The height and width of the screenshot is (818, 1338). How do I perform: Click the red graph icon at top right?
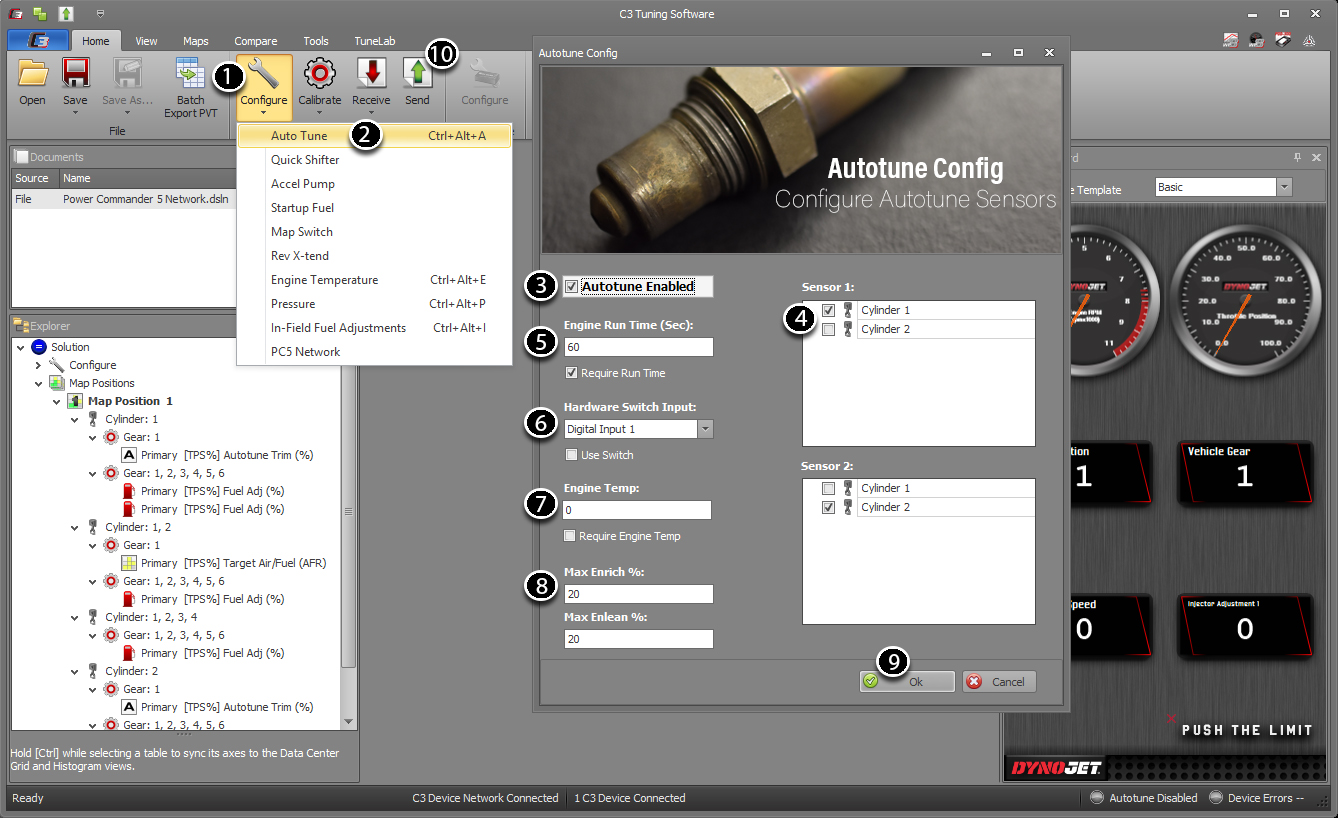click(1232, 41)
